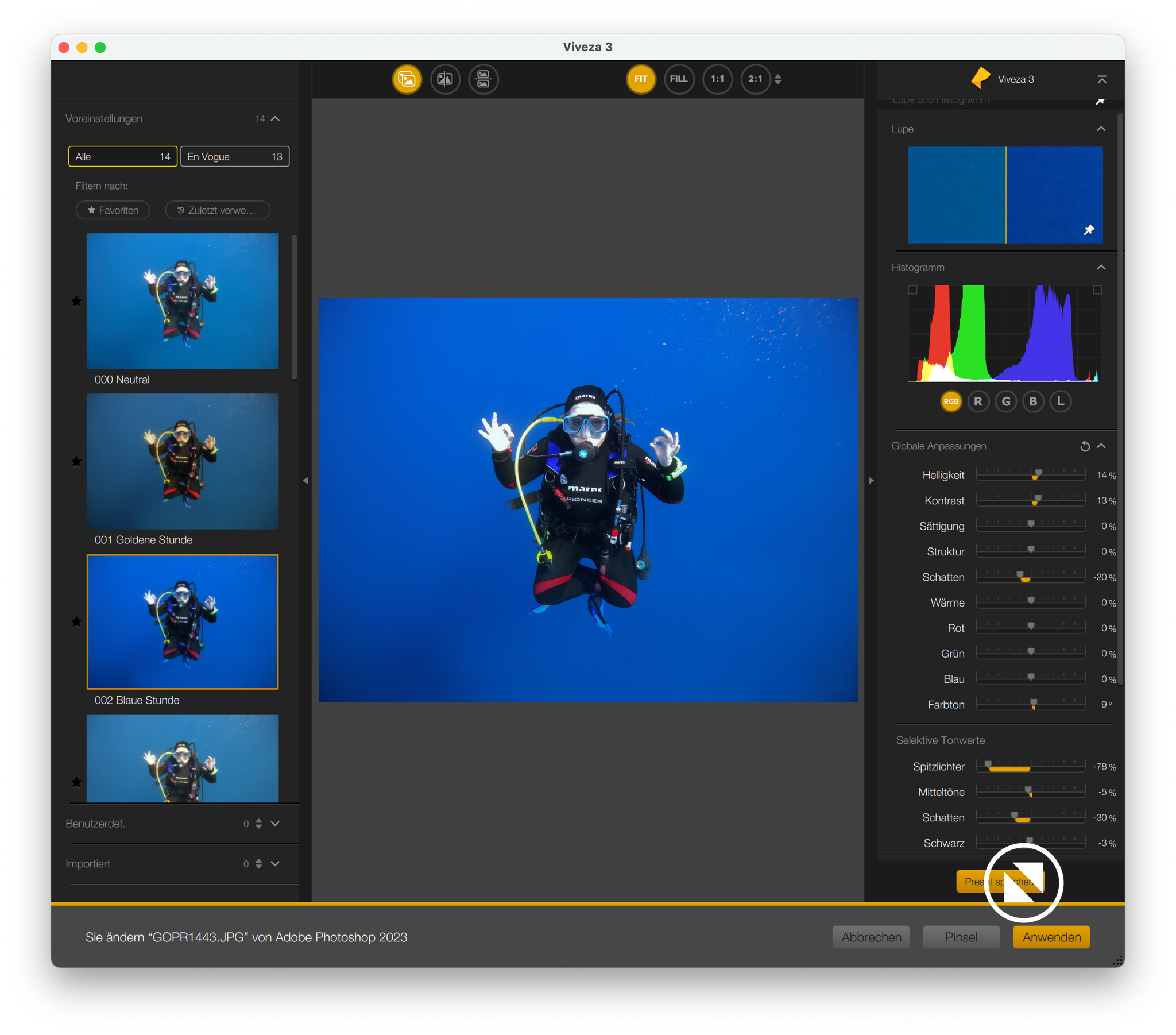
Task: Select the R channel histogram button
Action: [x=978, y=401]
